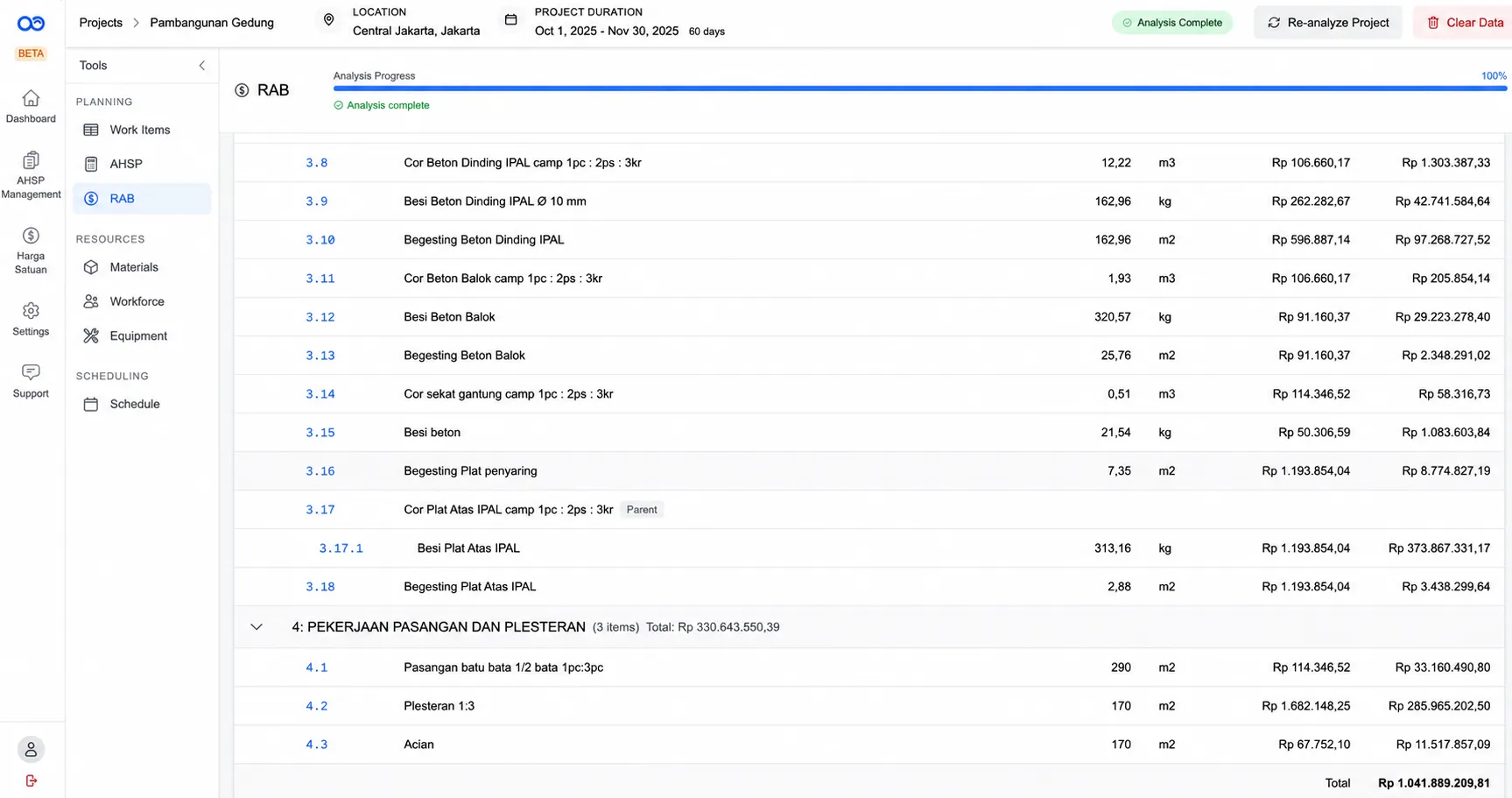
Task: Click the BETA badge
Action: [x=31, y=53]
